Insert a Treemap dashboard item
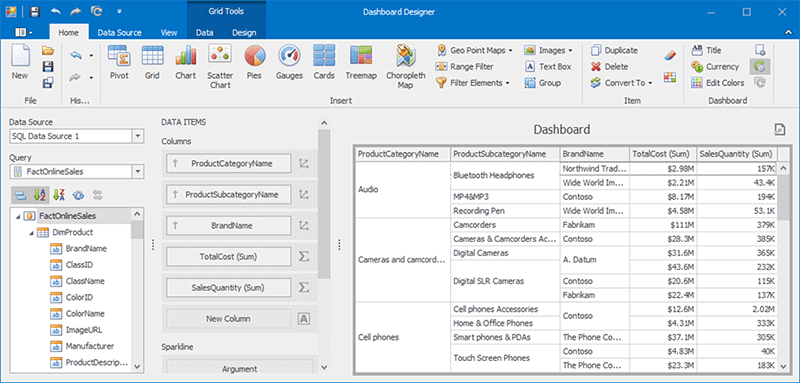 [361, 62]
